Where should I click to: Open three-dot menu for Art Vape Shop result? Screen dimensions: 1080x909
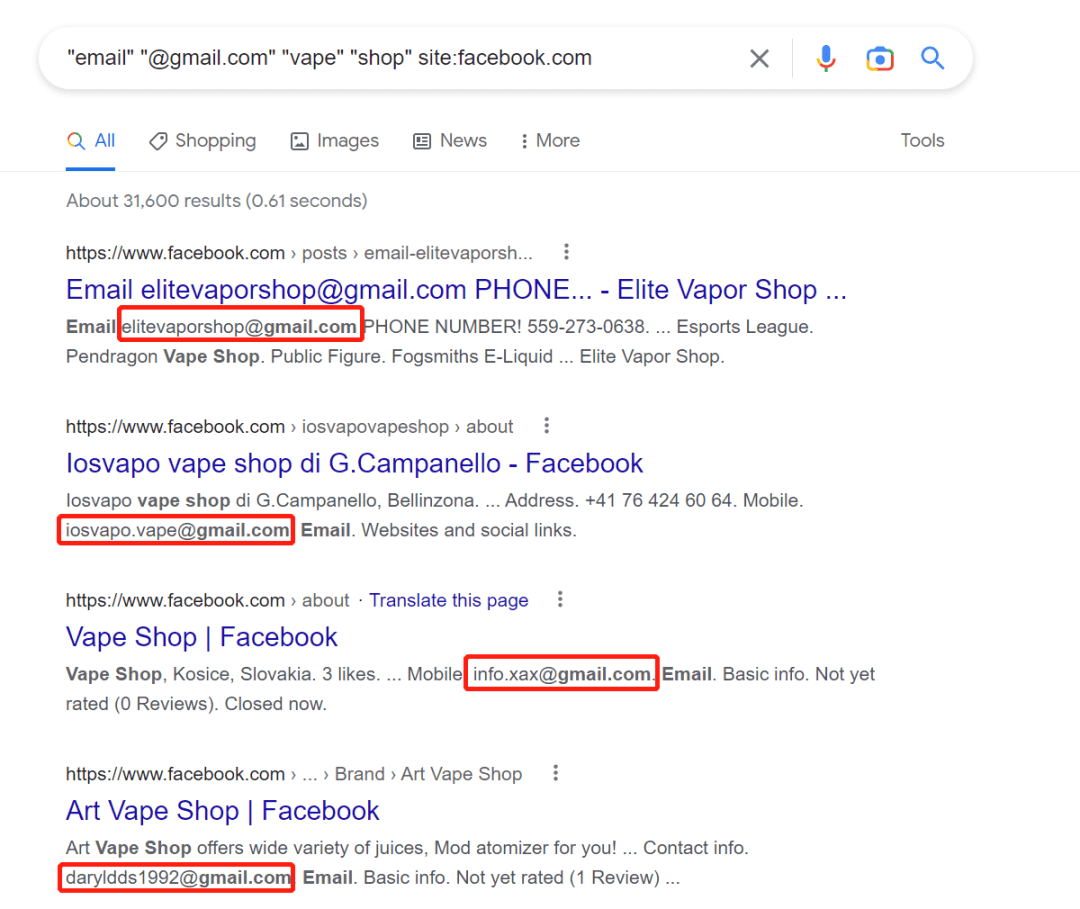coord(555,773)
